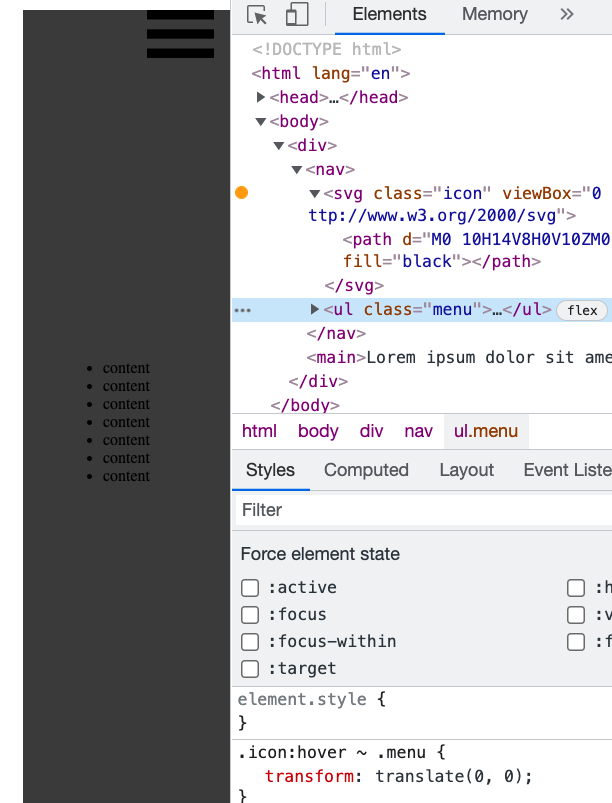Open the Event Listeners pane tab
Screen dimensions: 612x803
(x=567, y=470)
